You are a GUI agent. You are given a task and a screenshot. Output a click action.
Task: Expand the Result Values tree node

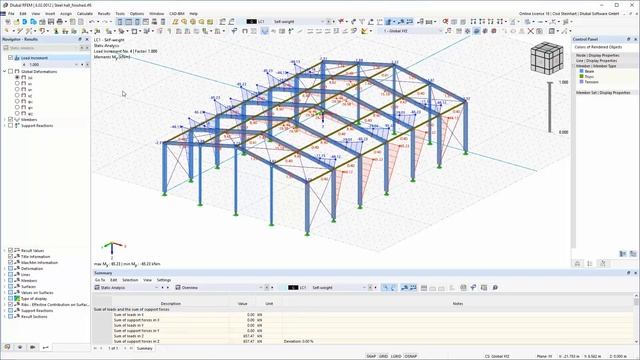tap(5, 251)
